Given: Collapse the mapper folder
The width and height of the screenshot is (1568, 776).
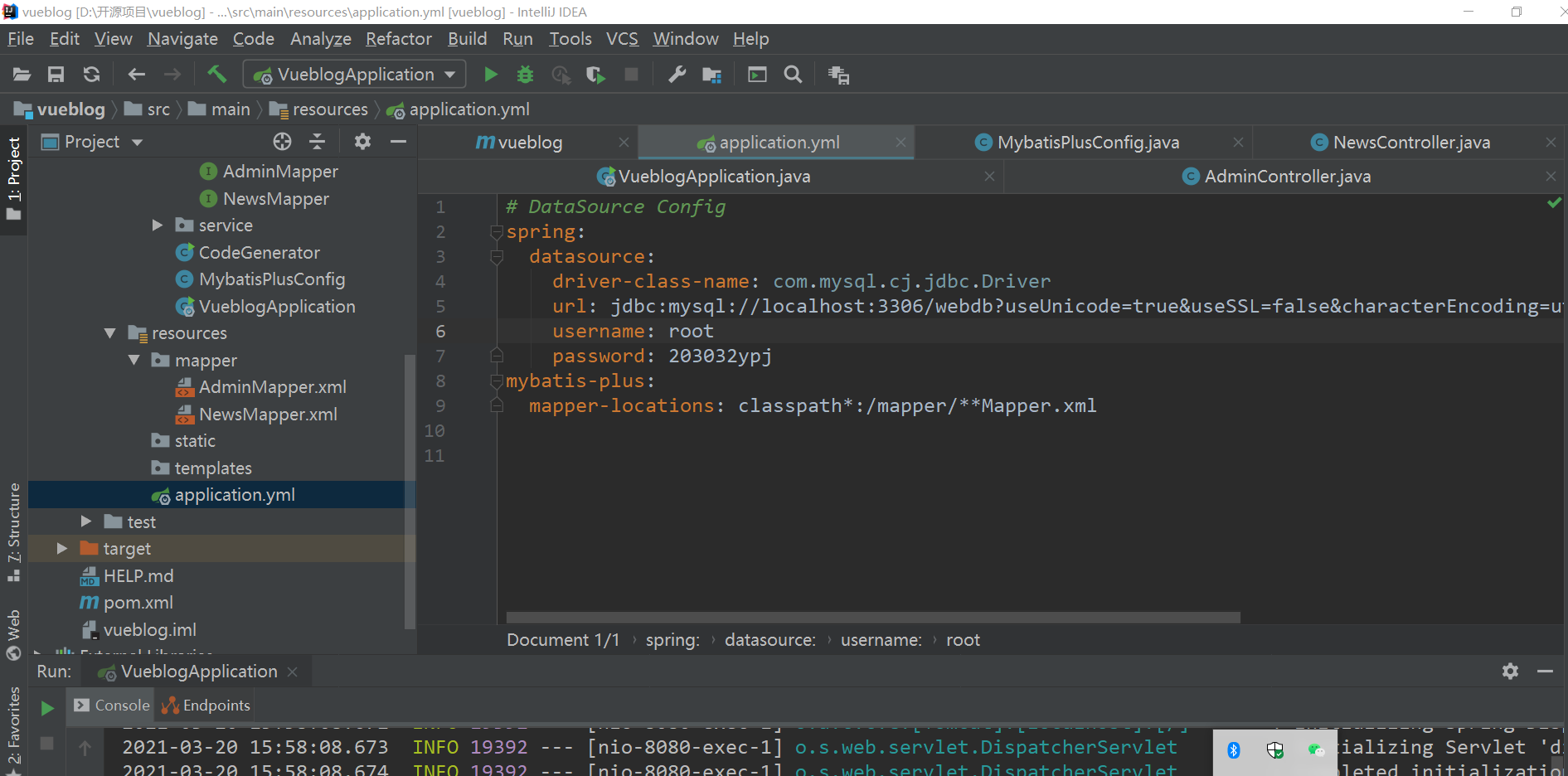Looking at the screenshot, I should pos(135,360).
